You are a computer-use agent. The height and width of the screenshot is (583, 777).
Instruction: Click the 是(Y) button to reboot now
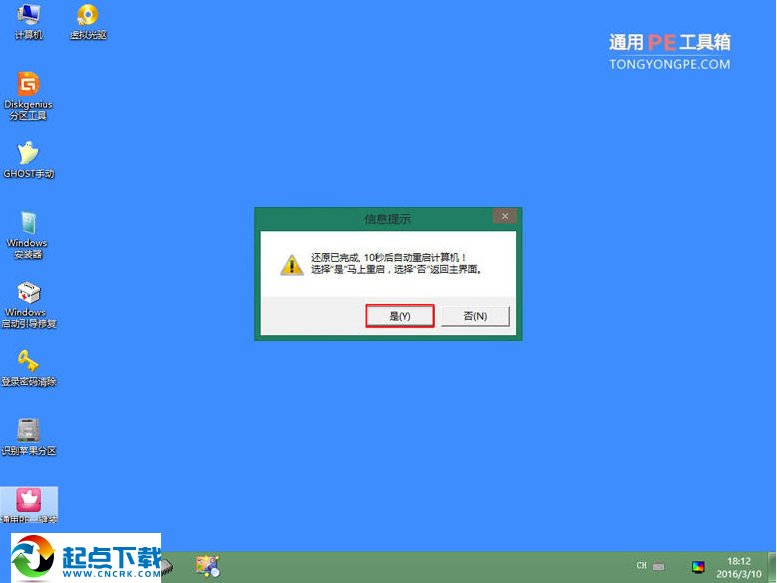400,316
